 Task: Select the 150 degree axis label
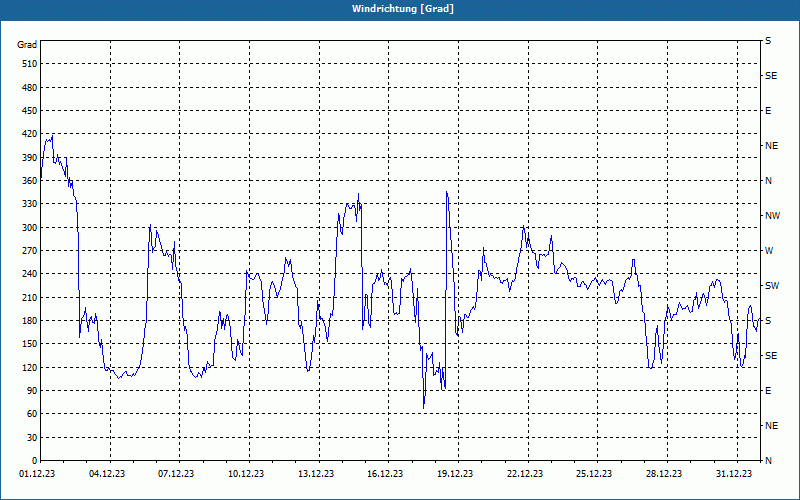tap(29, 344)
